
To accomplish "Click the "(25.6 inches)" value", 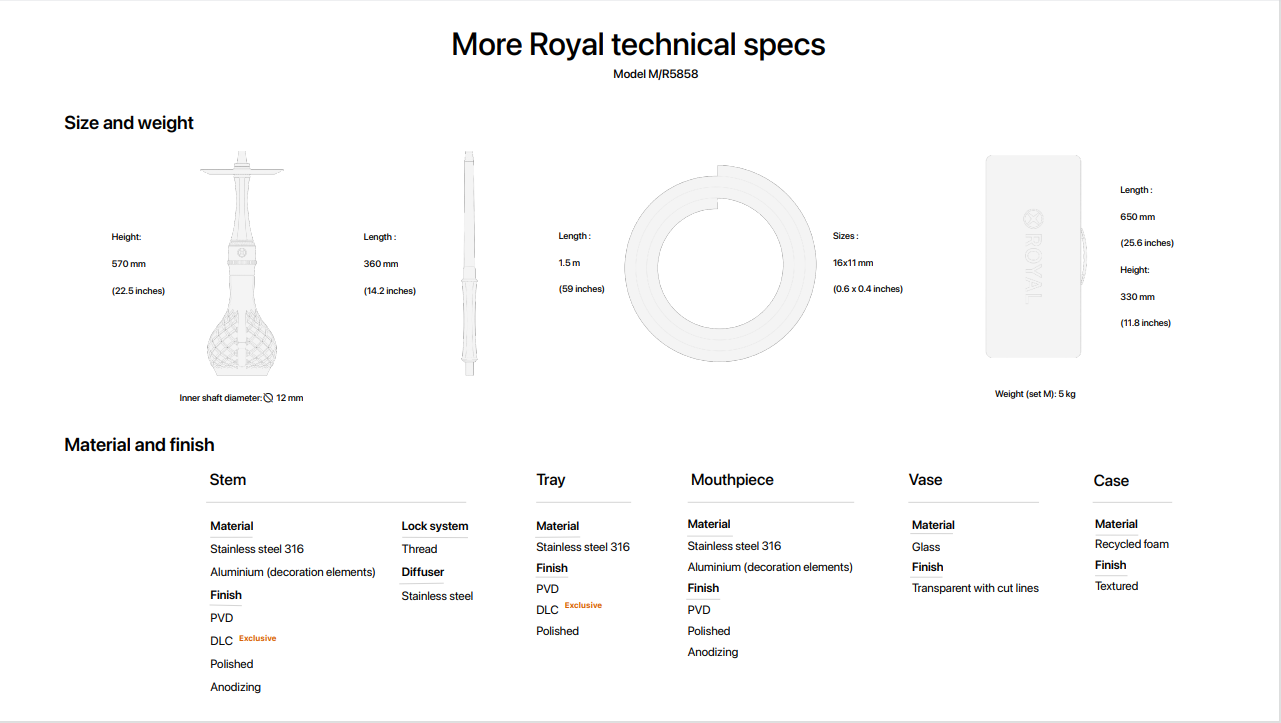I will pyautogui.click(x=1147, y=243).
